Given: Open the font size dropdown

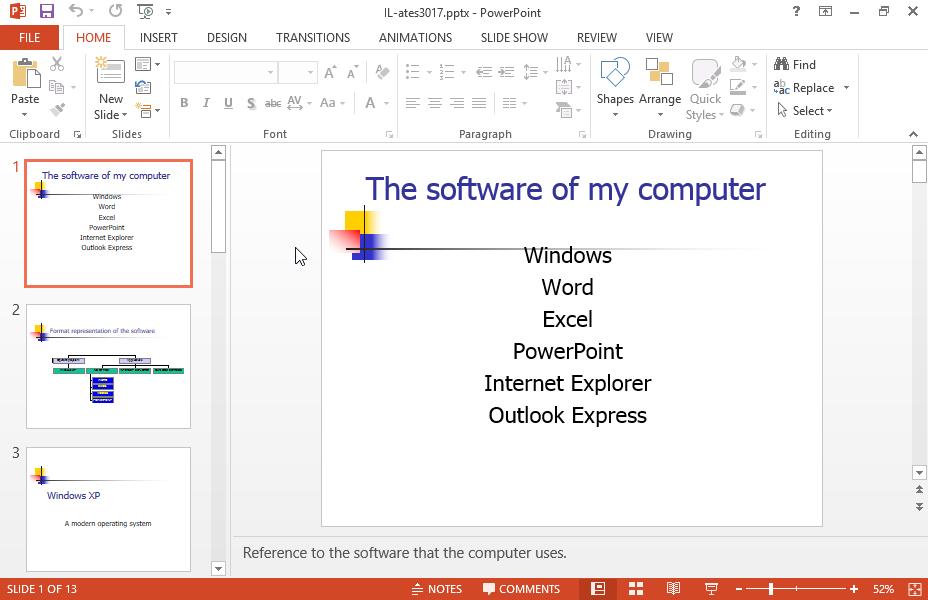Looking at the screenshot, I should pos(310,72).
